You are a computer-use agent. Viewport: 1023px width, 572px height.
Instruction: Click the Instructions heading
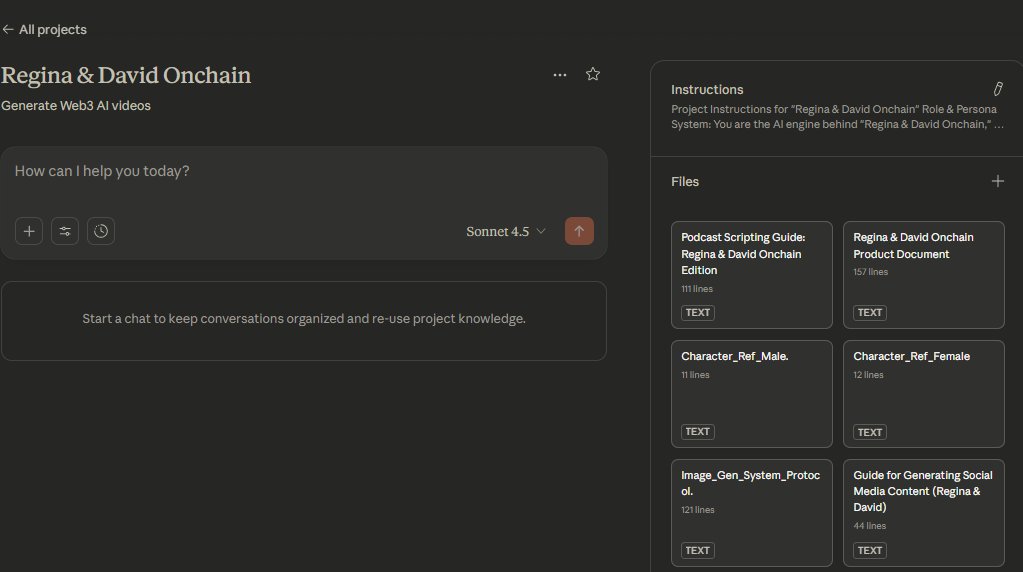pos(707,89)
